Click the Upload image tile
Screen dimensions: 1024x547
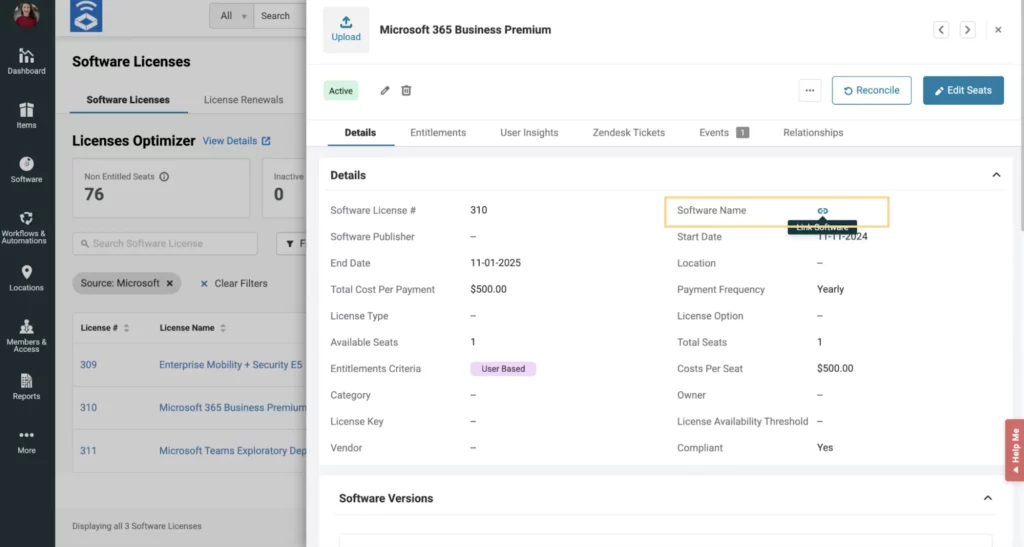pos(346,29)
